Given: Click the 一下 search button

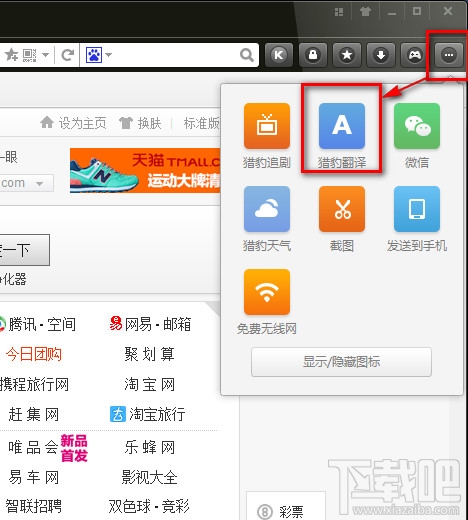Looking at the screenshot, I should (x=24, y=250).
